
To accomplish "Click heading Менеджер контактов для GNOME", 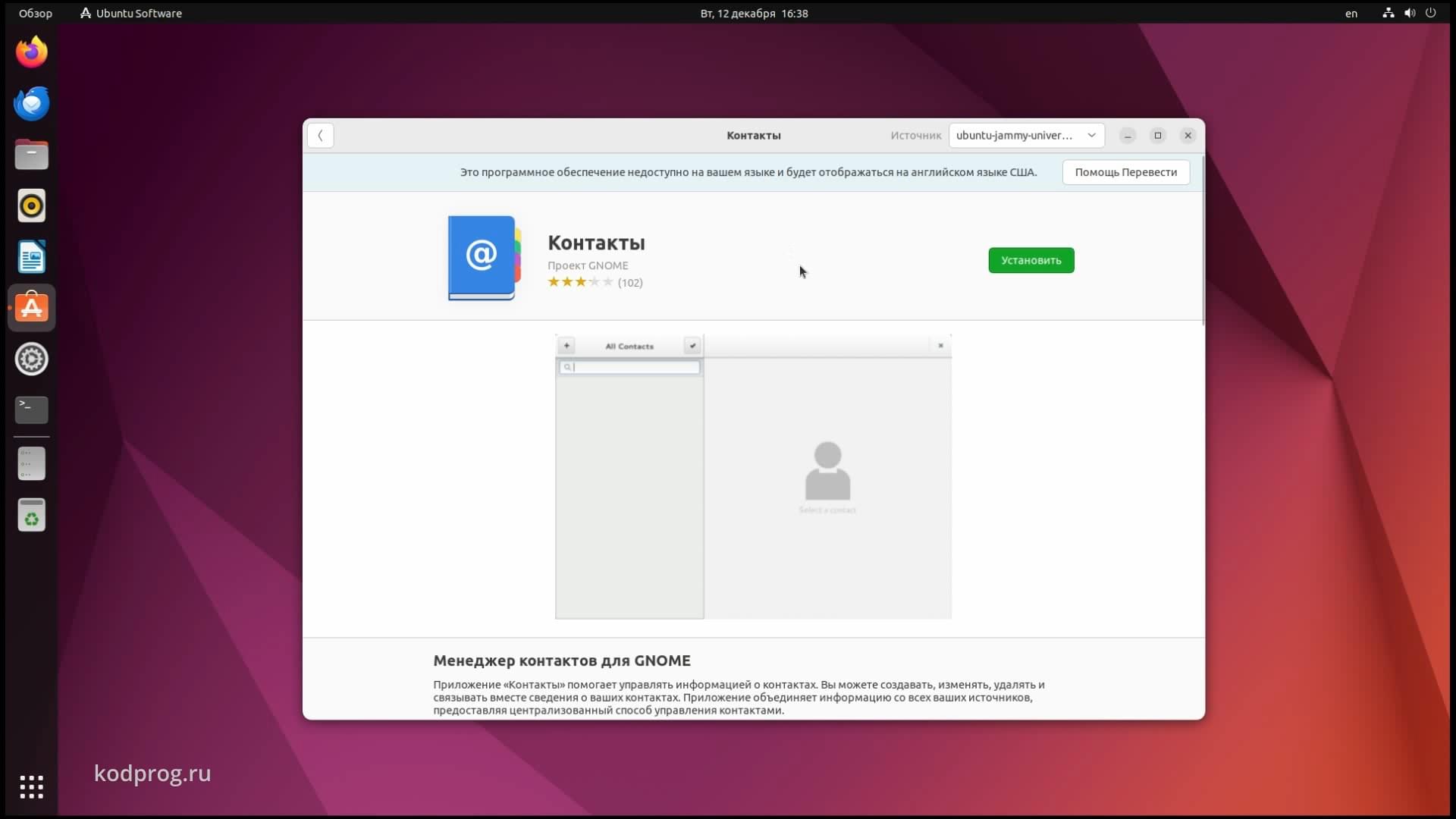I will coord(562,661).
